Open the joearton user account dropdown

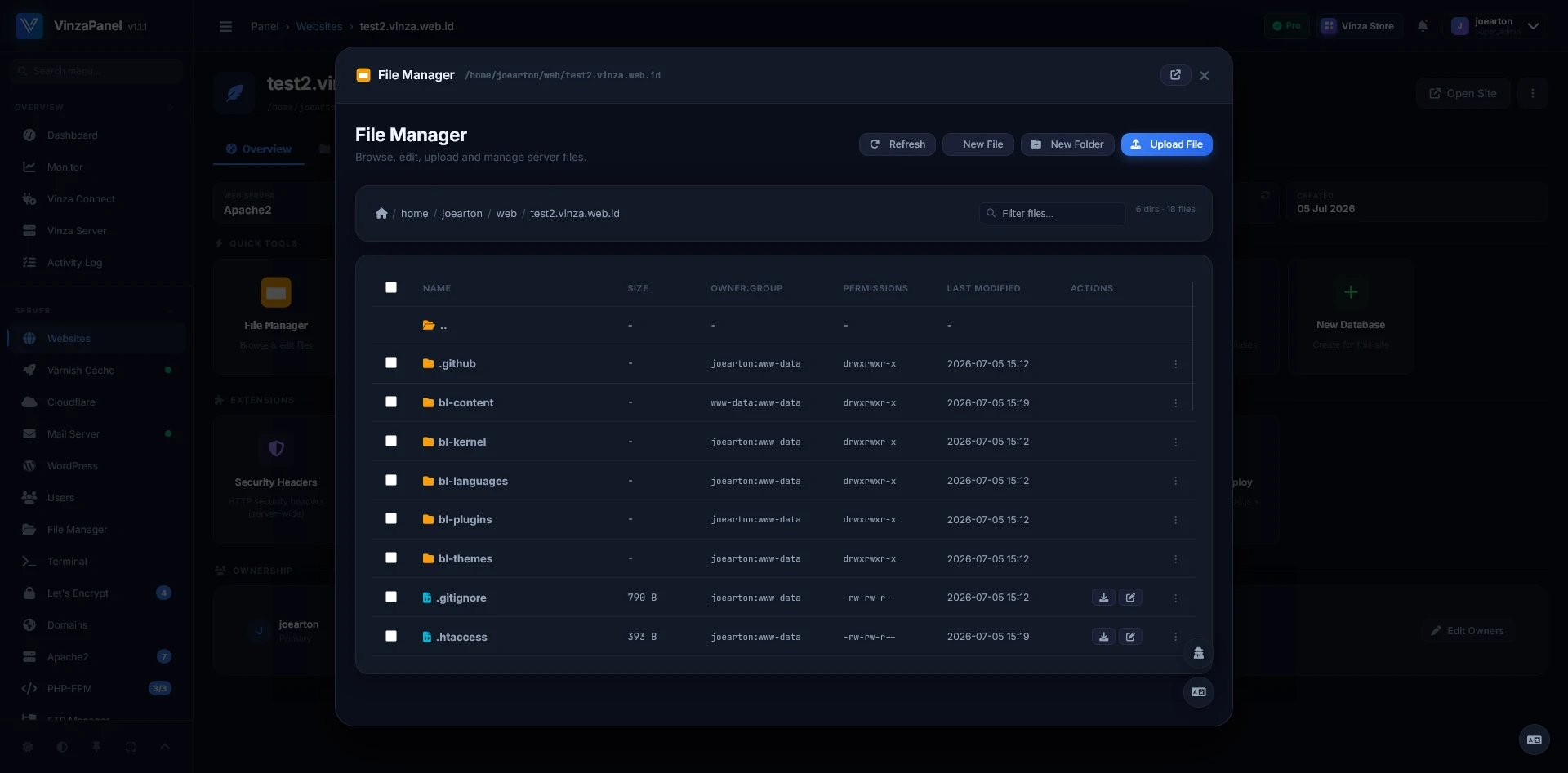tap(1497, 26)
